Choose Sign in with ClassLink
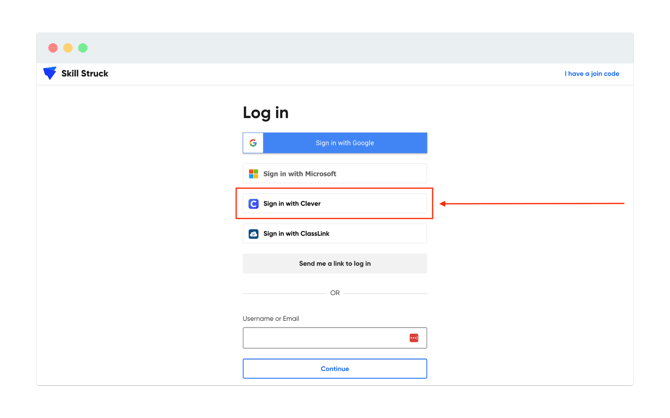This screenshot has width=670, height=418. pos(335,233)
